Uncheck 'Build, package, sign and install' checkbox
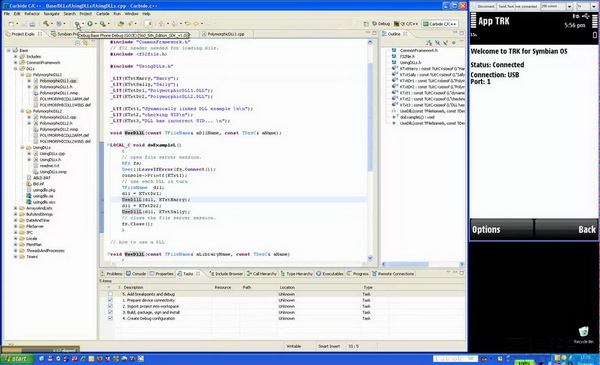This screenshot has width=600, height=365. coord(110,313)
